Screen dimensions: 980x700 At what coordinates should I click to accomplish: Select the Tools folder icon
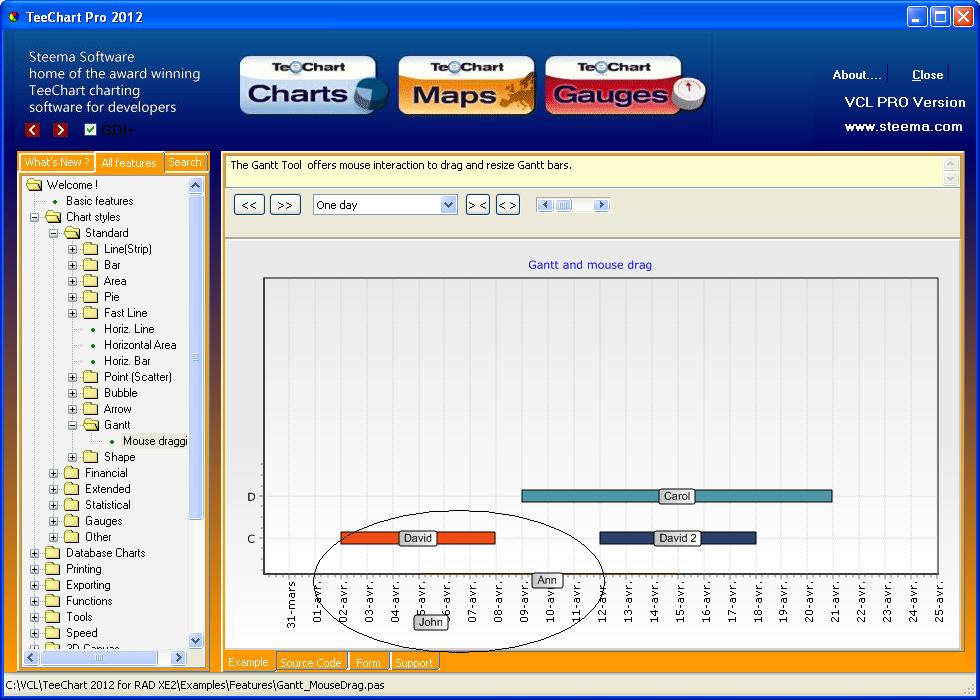(x=53, y=617)
